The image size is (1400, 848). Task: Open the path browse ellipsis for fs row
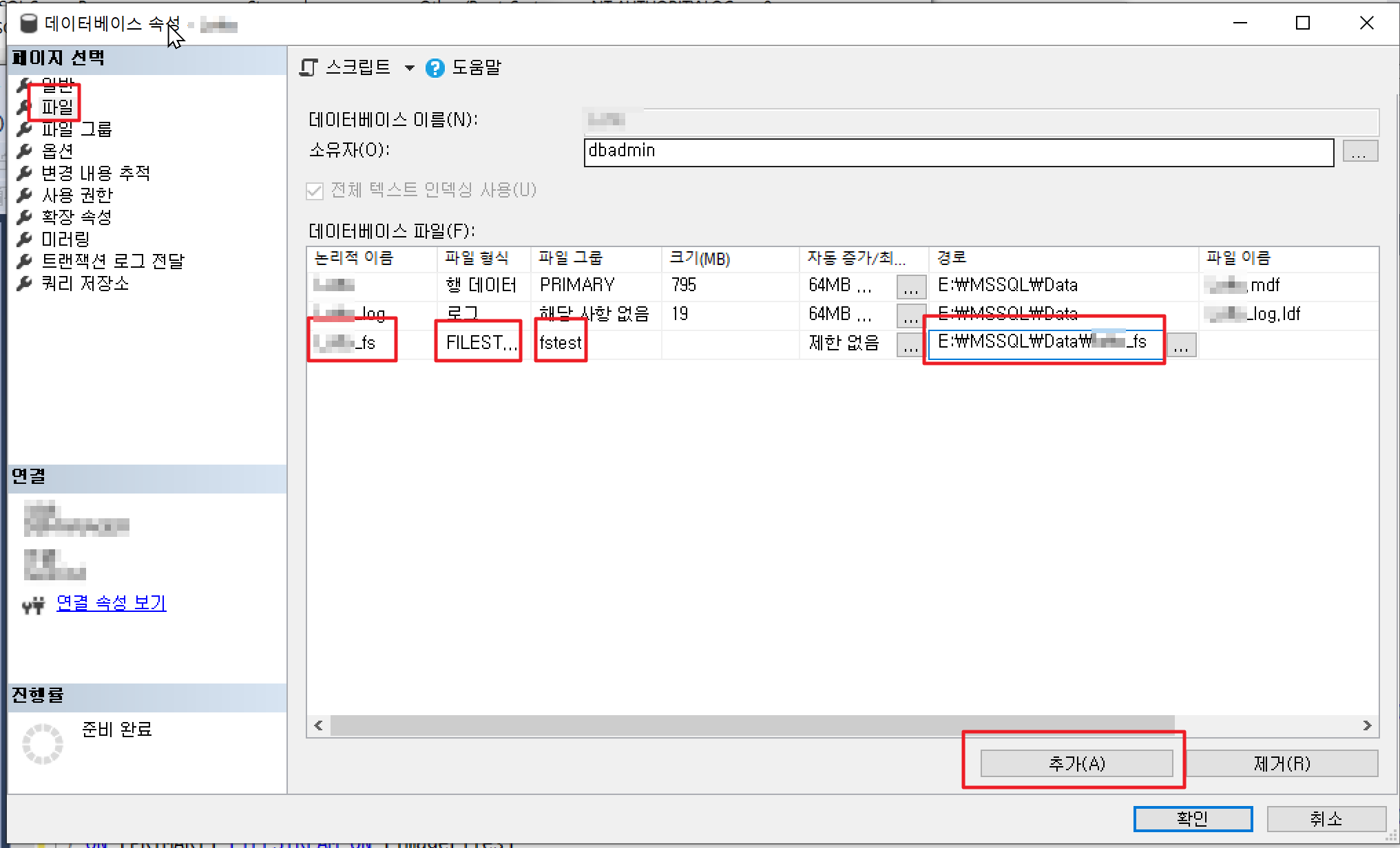tap(1181, 344)
